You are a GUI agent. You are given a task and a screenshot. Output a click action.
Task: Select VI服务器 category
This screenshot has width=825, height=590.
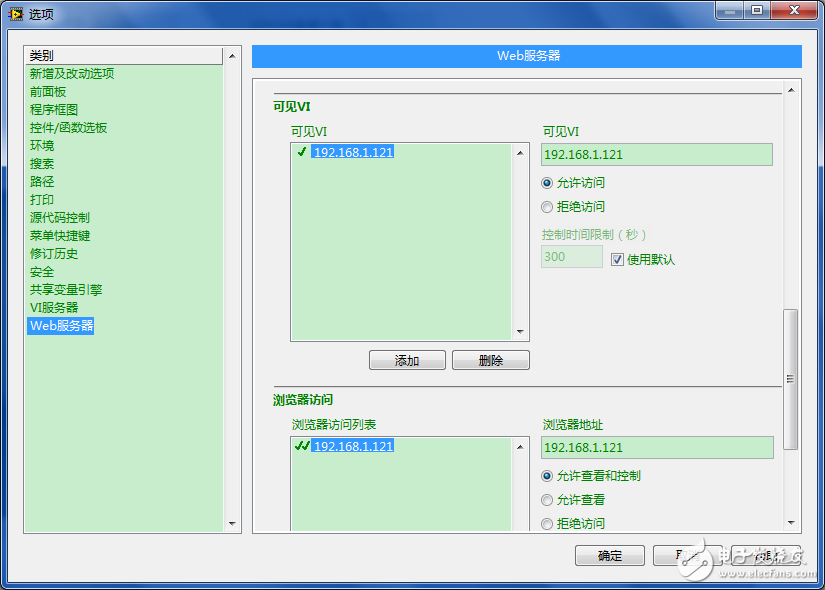click(x=54, y=307)
